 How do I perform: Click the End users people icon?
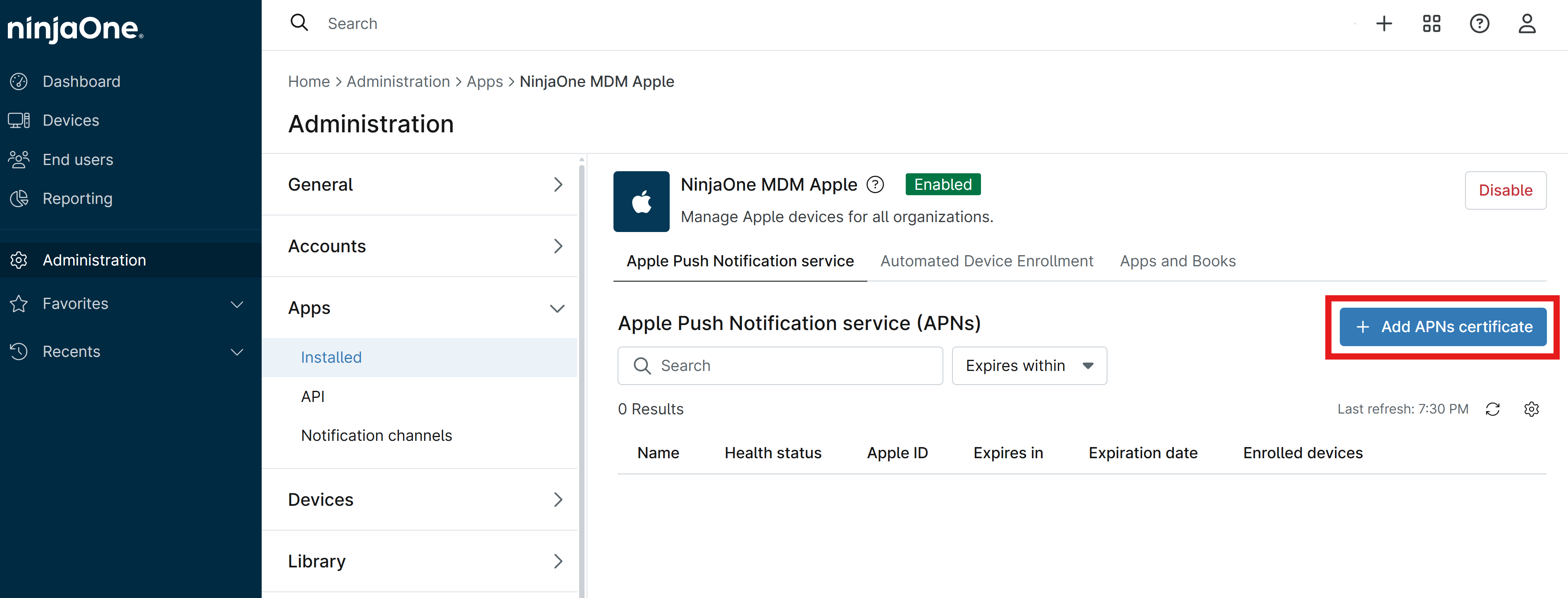(19, 160)
